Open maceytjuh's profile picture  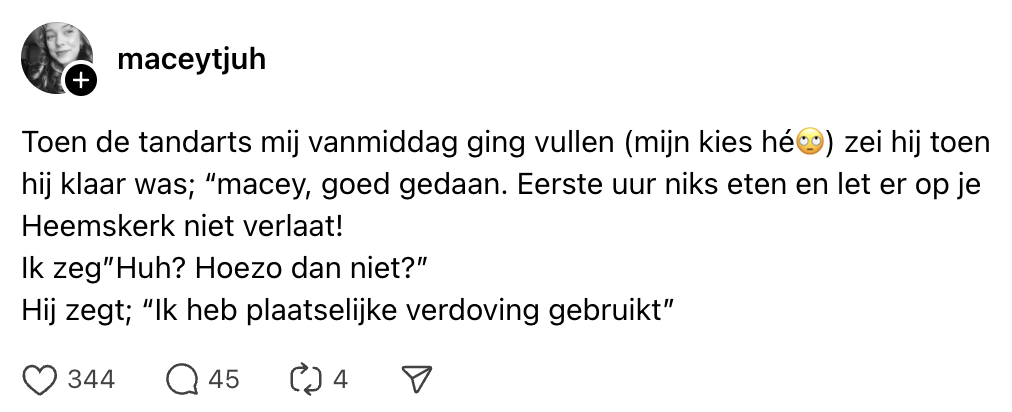click(55, 56)
